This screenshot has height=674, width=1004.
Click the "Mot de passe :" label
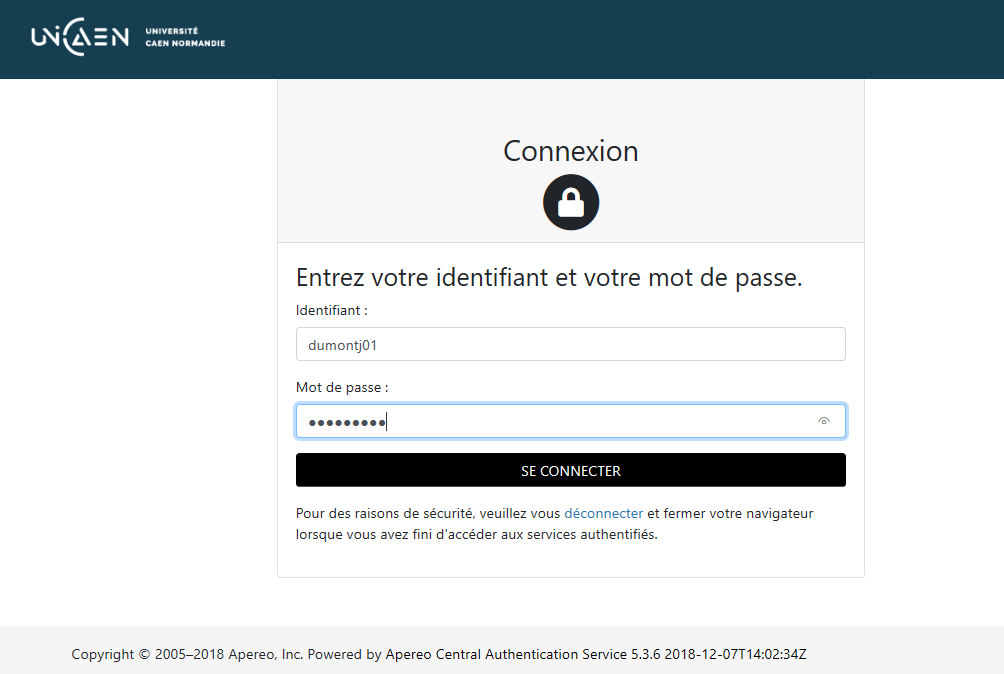tap(342, 387)
